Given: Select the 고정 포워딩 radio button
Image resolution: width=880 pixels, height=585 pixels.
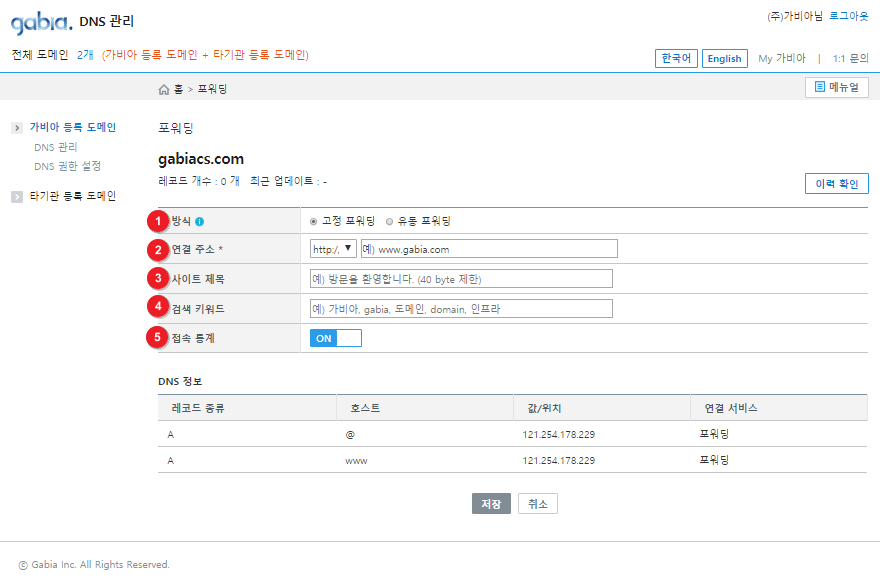Looking at the screenshot, I should pyautogui.click(x=314, y=222).
